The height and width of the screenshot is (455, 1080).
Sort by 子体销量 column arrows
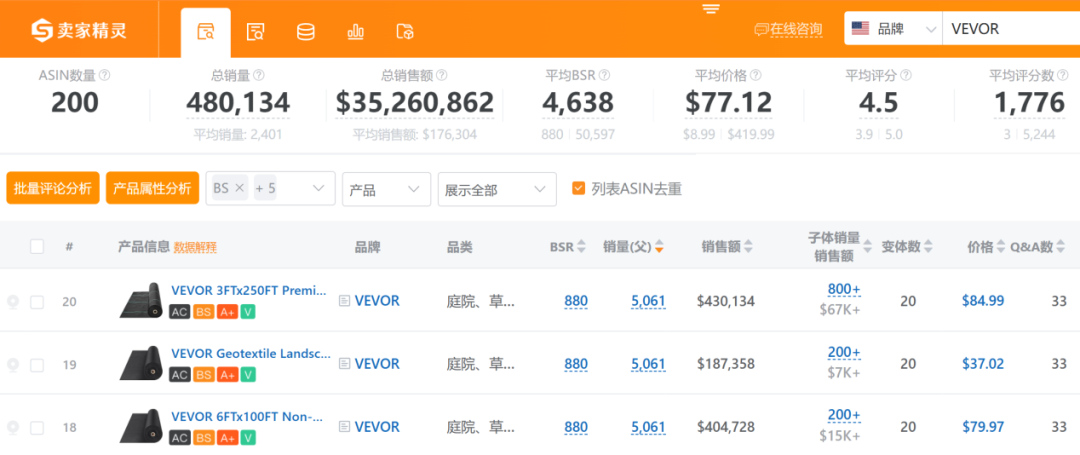tap(868, 246)
